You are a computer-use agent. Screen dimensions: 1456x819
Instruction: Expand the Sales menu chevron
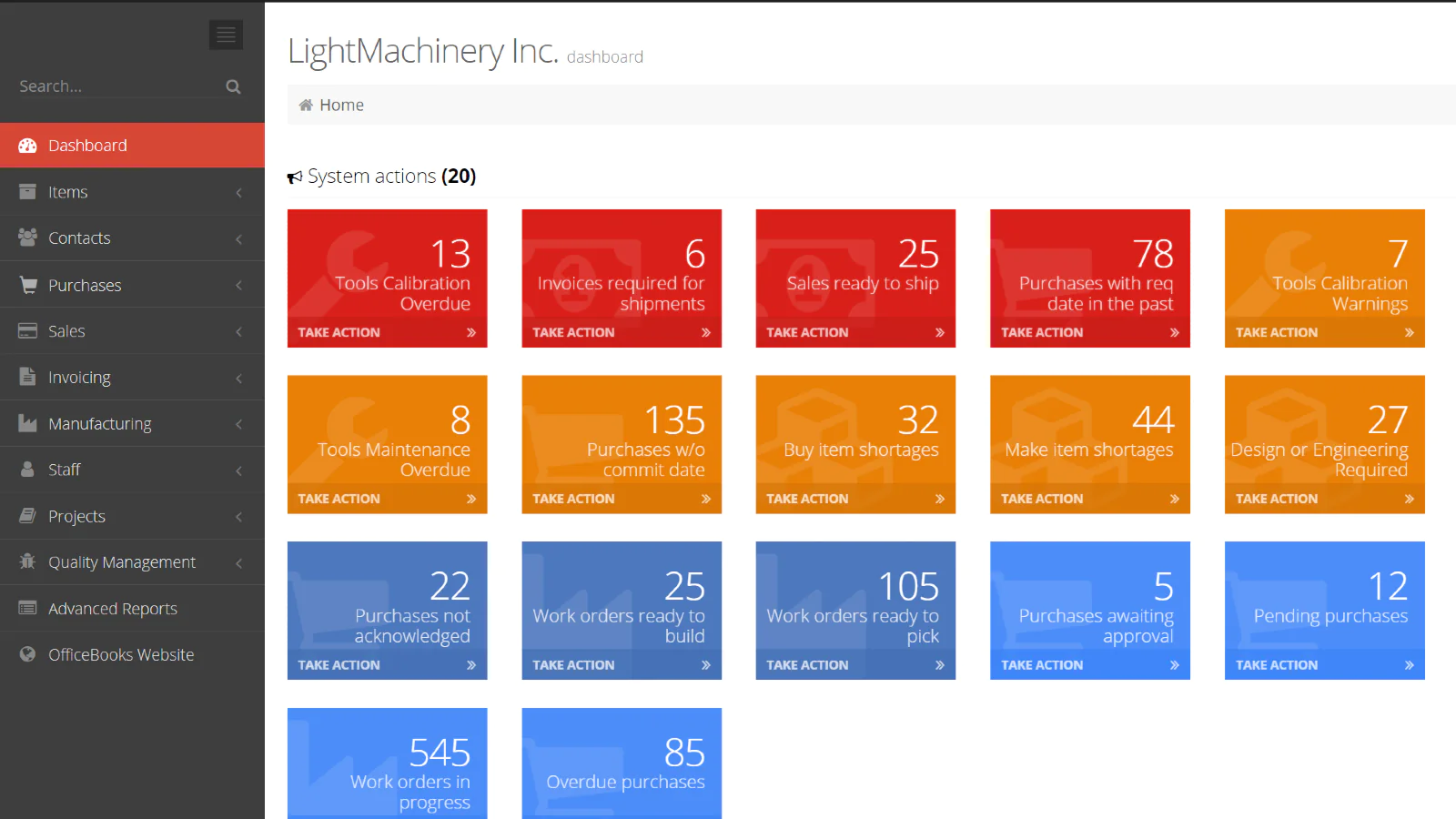coord(238,332)
